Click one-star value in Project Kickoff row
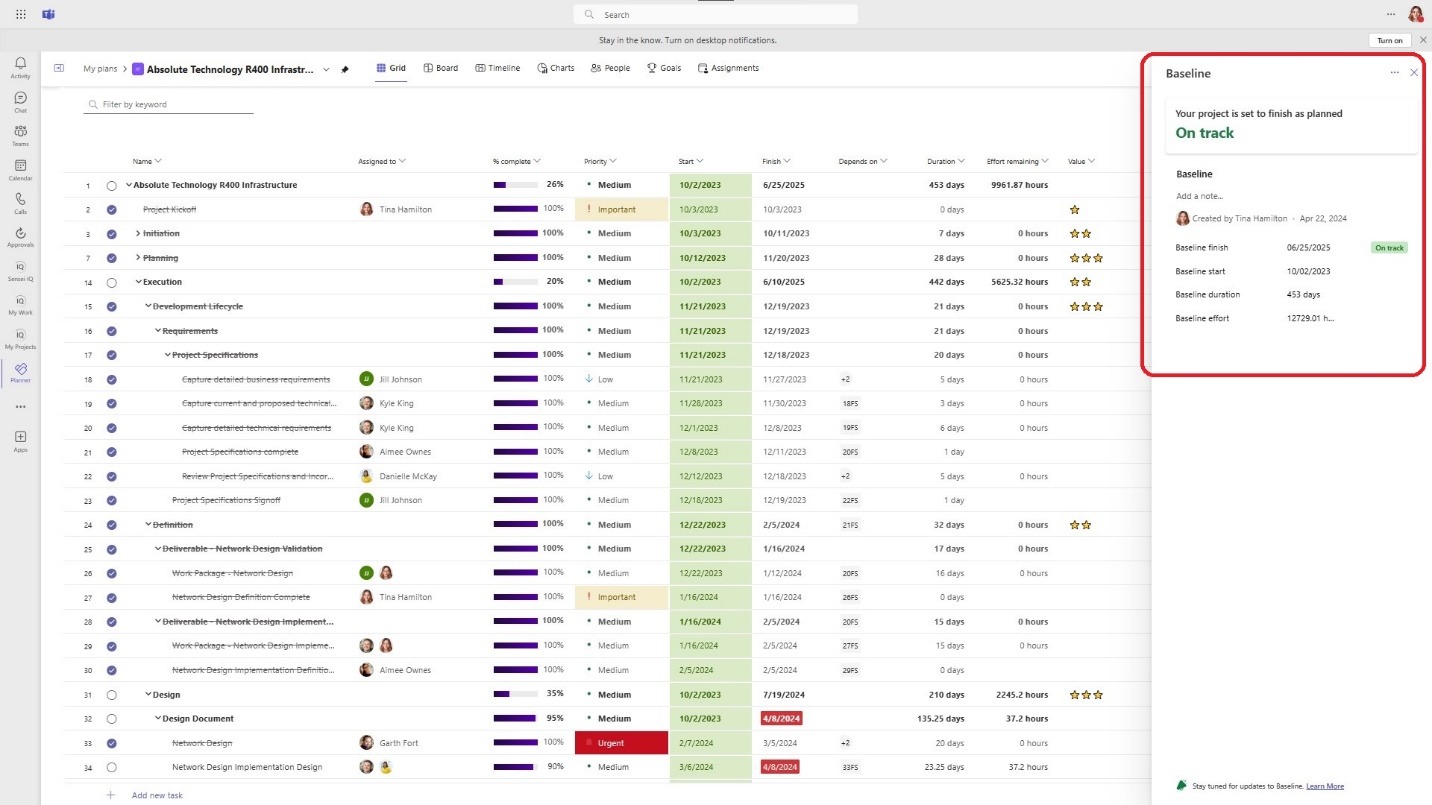The width and height of the screenshot is (1432, 805). pos(1074,209)
